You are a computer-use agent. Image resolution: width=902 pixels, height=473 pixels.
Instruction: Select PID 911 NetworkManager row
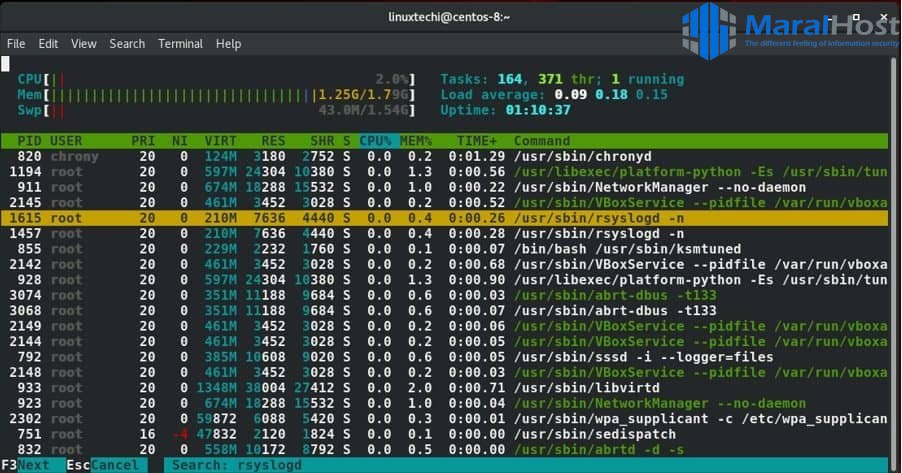click(444, 188)
